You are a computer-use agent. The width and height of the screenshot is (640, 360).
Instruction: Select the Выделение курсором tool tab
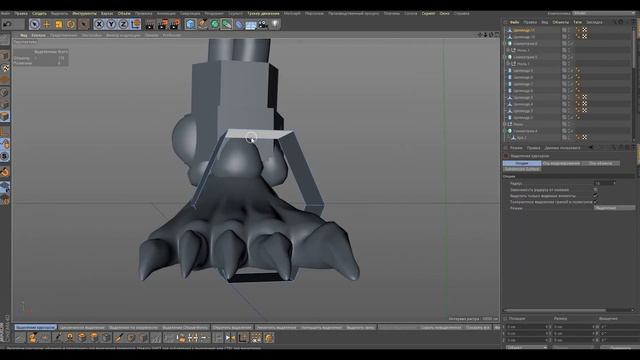(x=36, y=327)
